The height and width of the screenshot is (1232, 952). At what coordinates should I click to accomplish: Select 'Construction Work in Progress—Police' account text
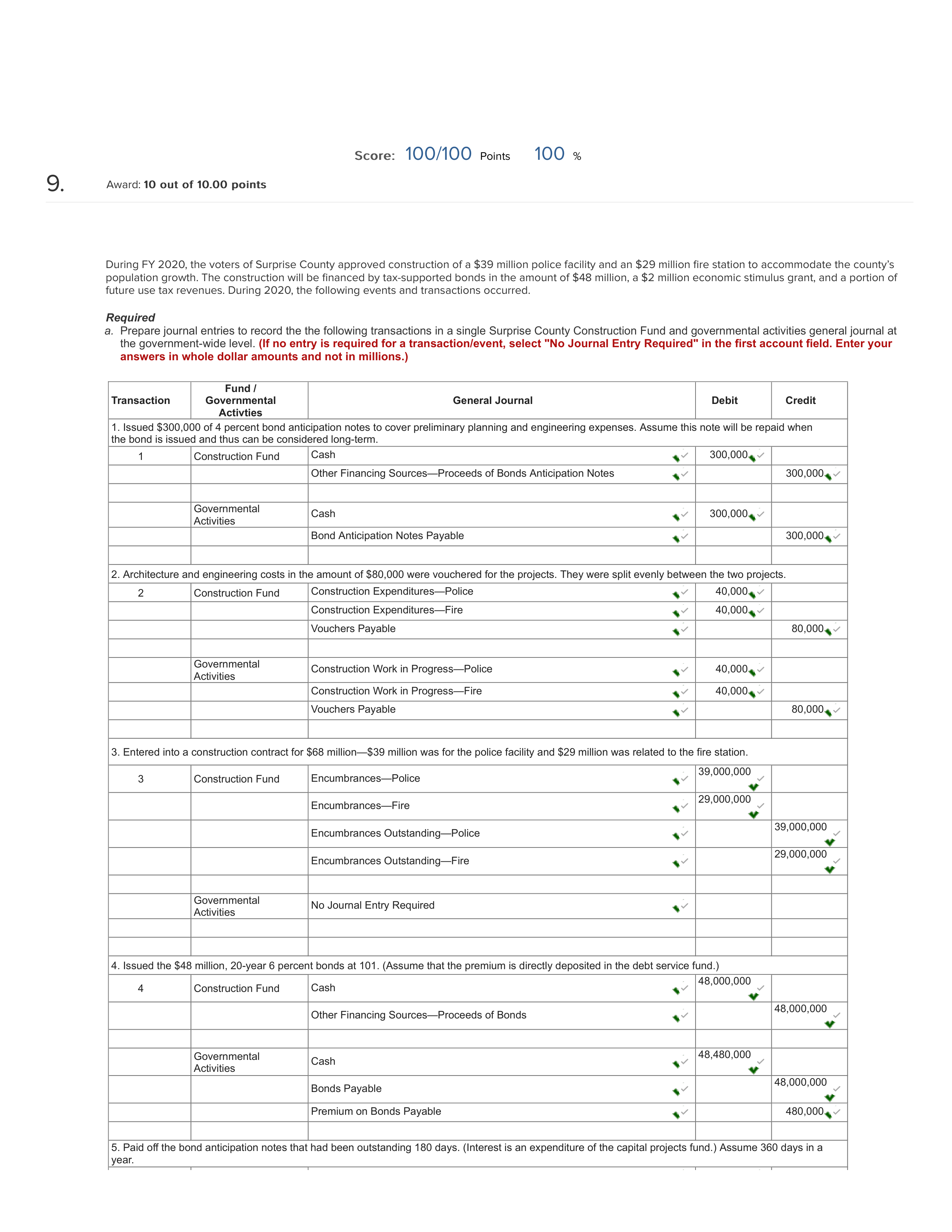pos(402,669)
